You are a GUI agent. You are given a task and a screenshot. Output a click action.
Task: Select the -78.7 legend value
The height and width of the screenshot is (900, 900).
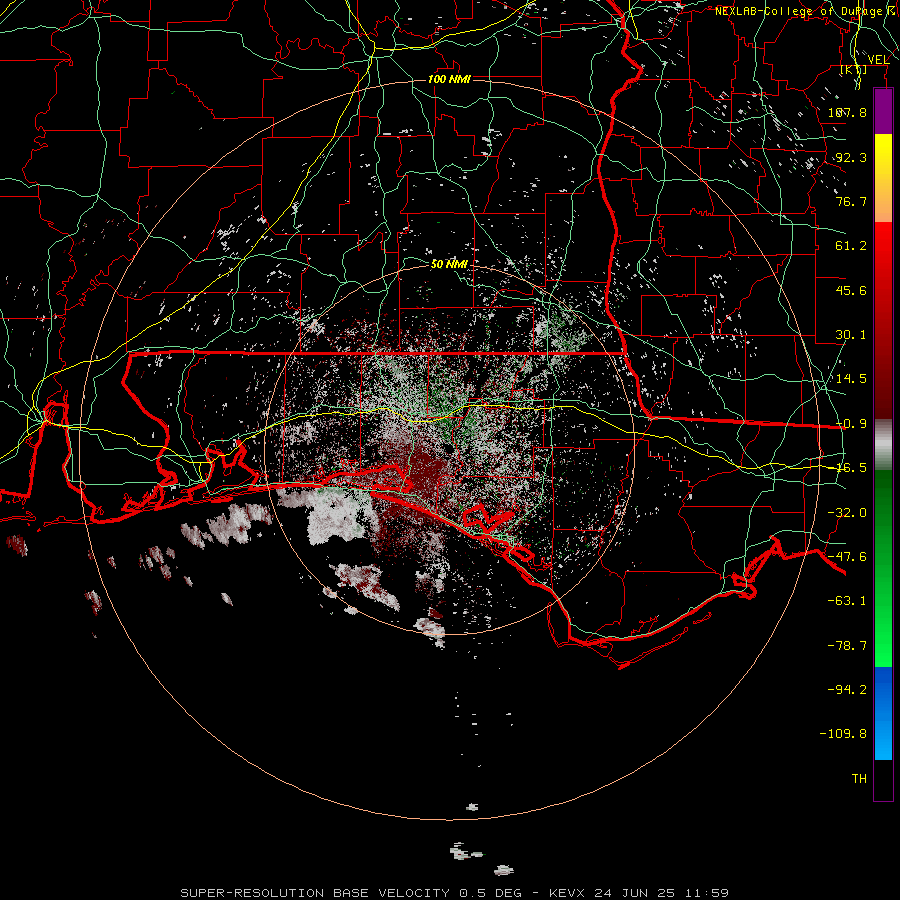pos(847,646)
